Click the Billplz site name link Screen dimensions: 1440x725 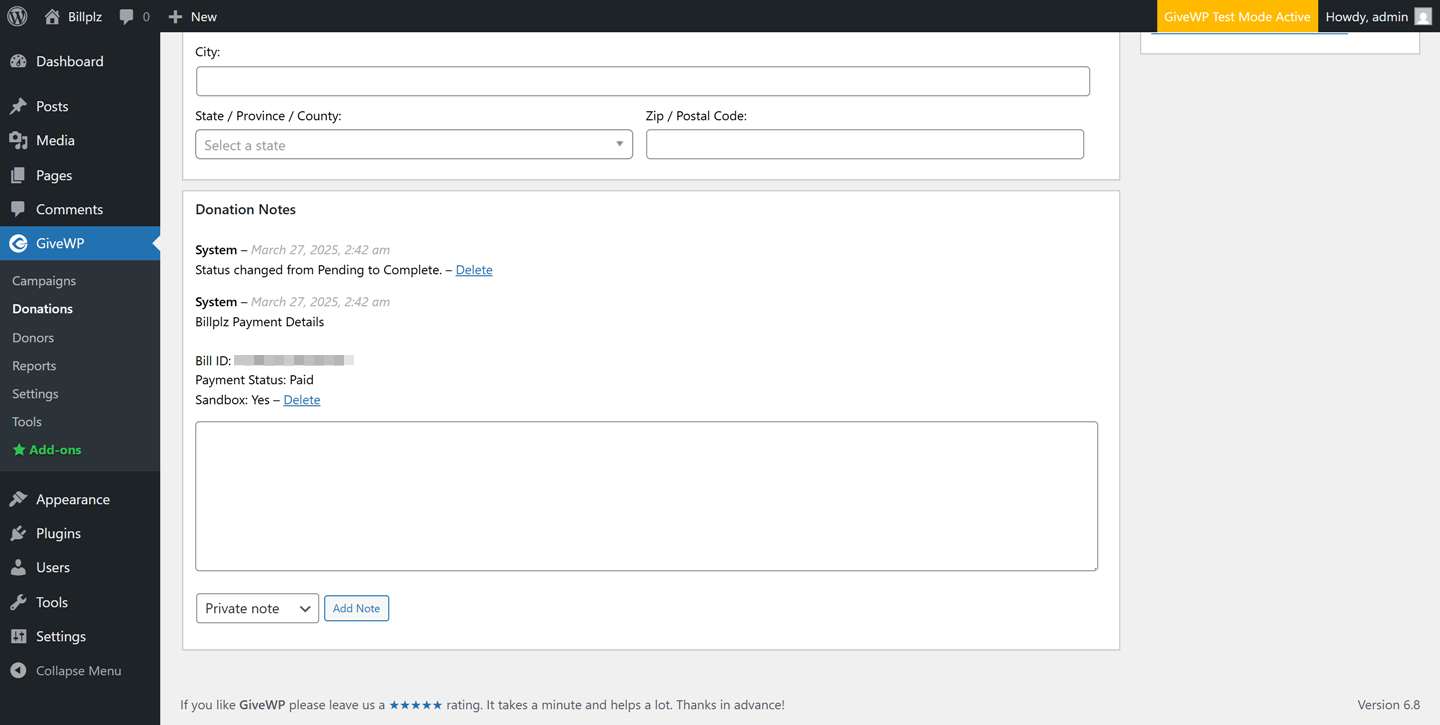click(85, 16)
